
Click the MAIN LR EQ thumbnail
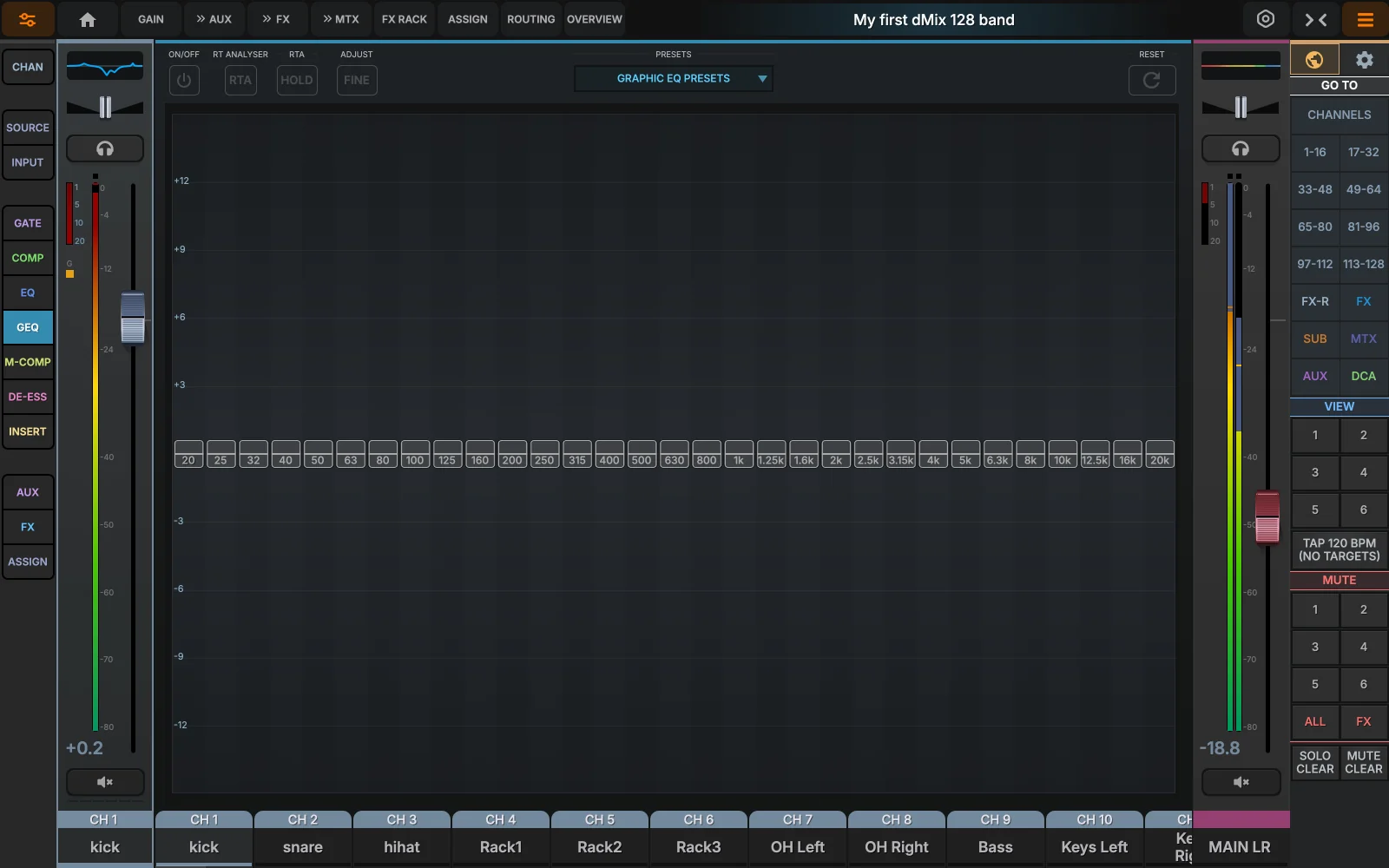tap(1241, 66)
